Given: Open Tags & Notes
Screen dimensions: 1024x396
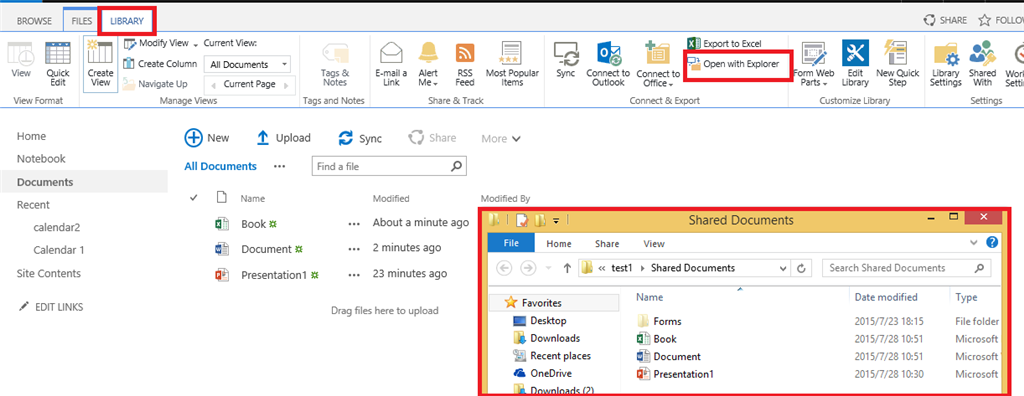Looking at the screenshot, I should [x=335, y=64].
